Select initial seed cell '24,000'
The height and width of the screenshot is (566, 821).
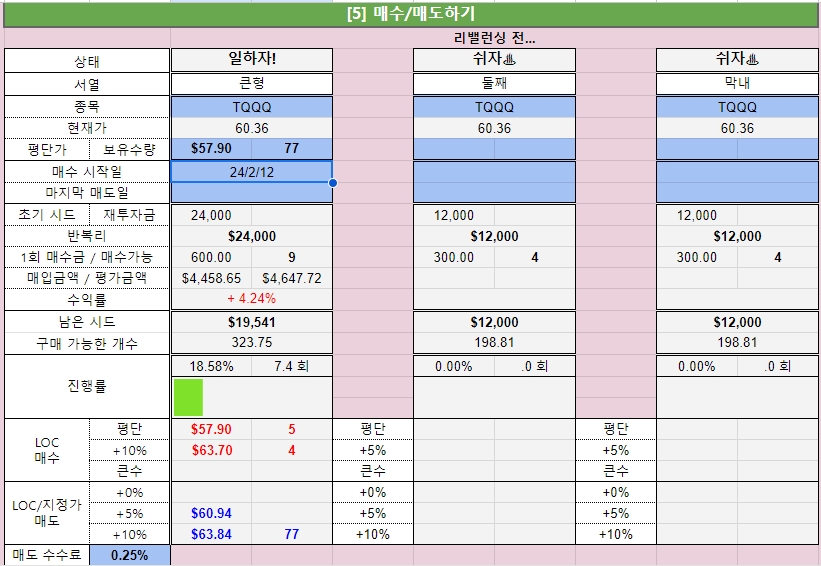(211, 215)
